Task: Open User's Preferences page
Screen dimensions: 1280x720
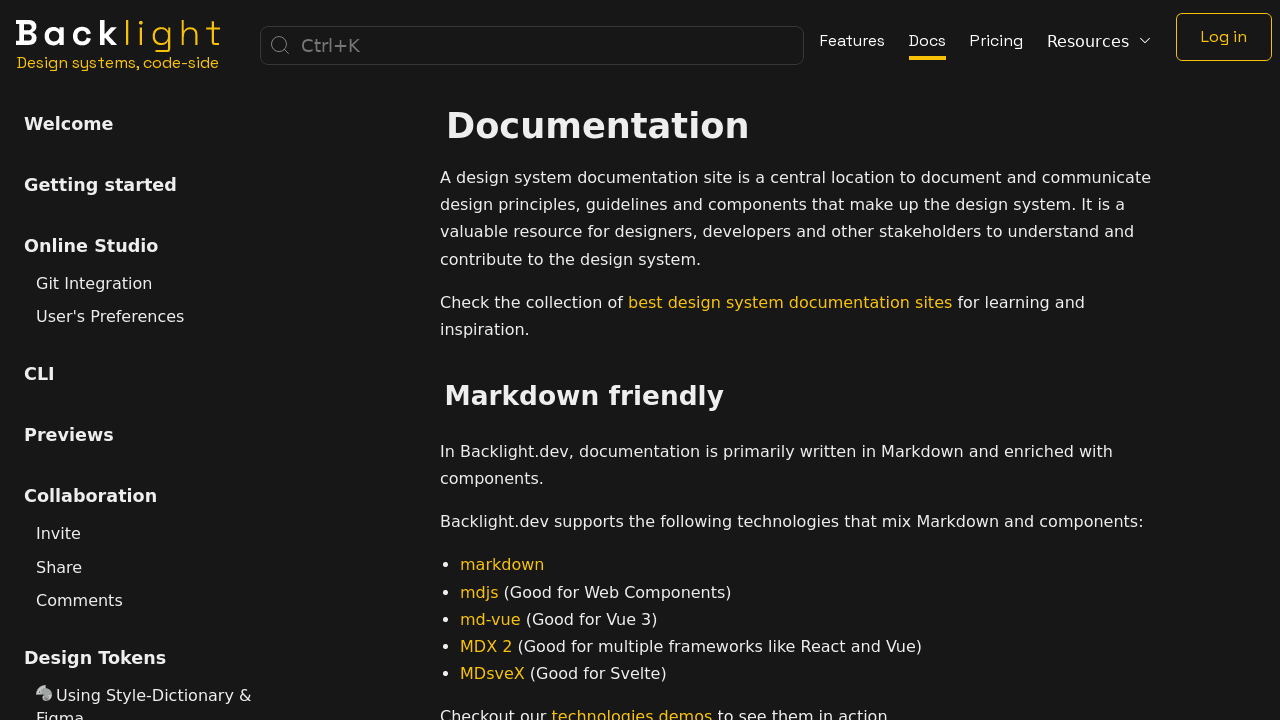Action: click(x=110, y=317)
